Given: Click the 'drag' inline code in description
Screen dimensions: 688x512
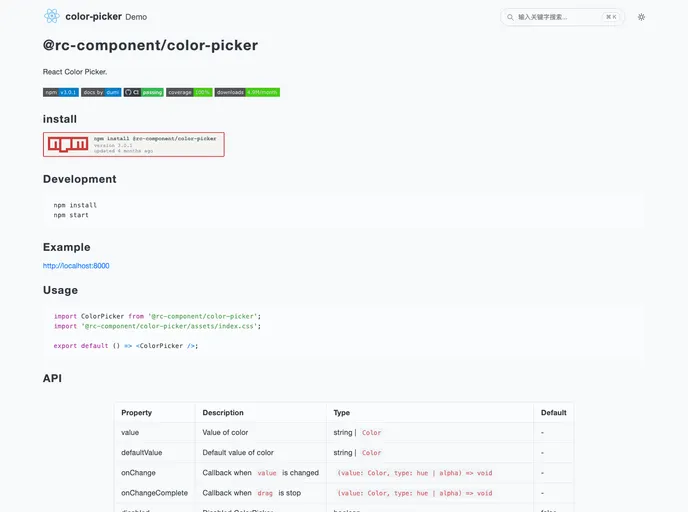Looking at the screenshot, I should pos(265,493).
